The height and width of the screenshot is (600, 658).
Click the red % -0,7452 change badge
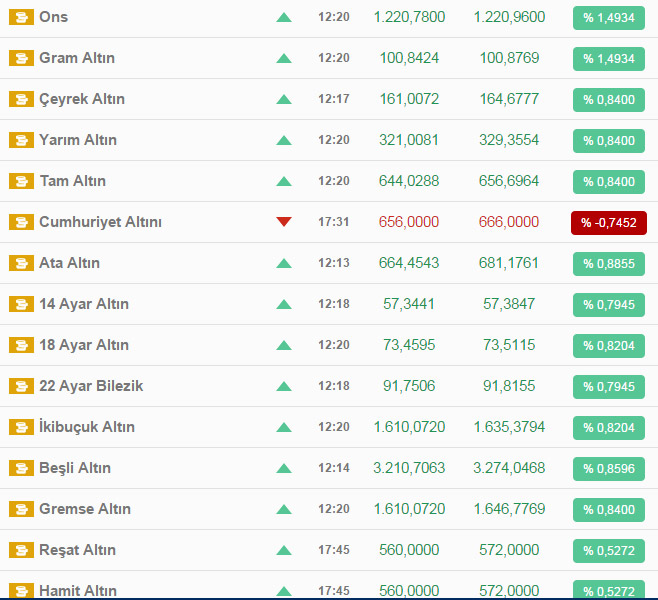coord(608,222)
